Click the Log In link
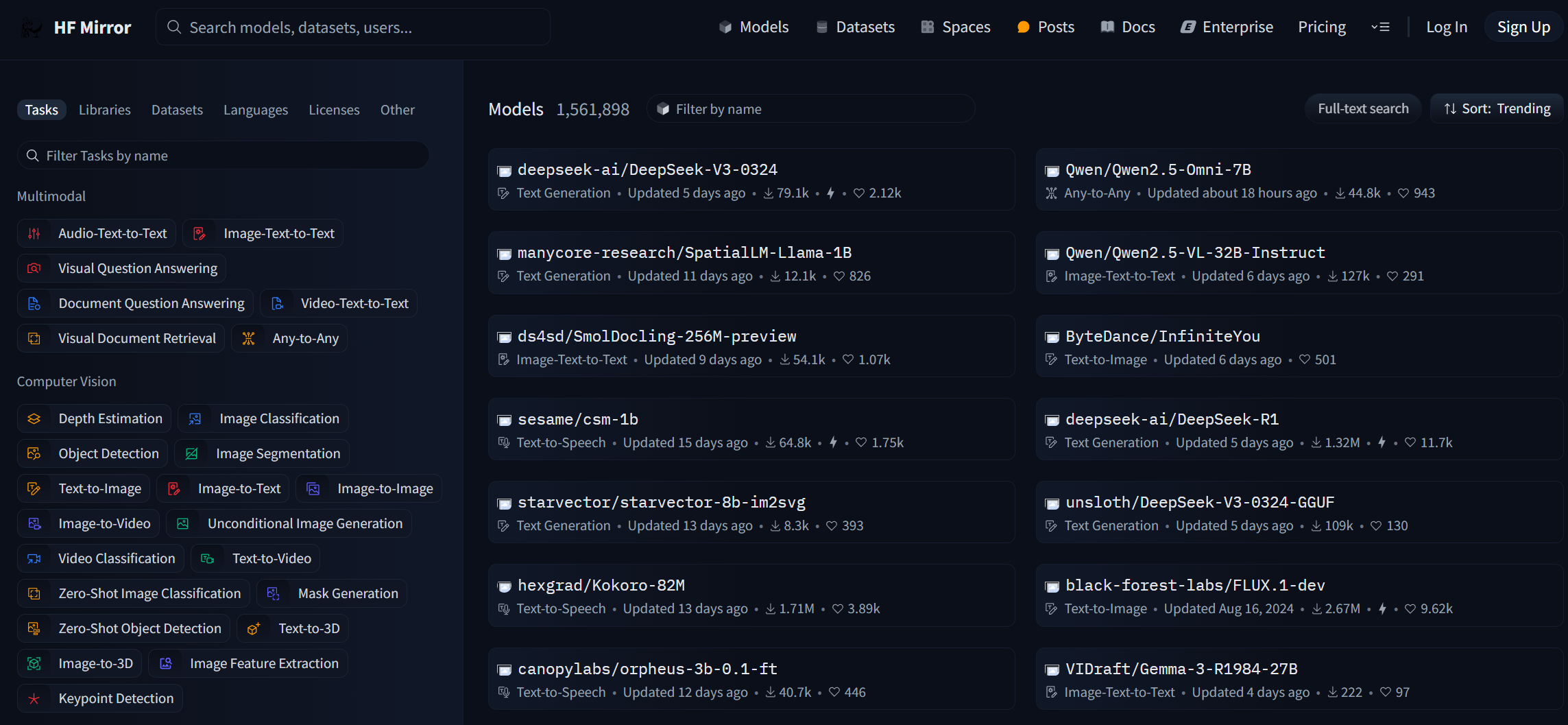 tap(1447, 27)
